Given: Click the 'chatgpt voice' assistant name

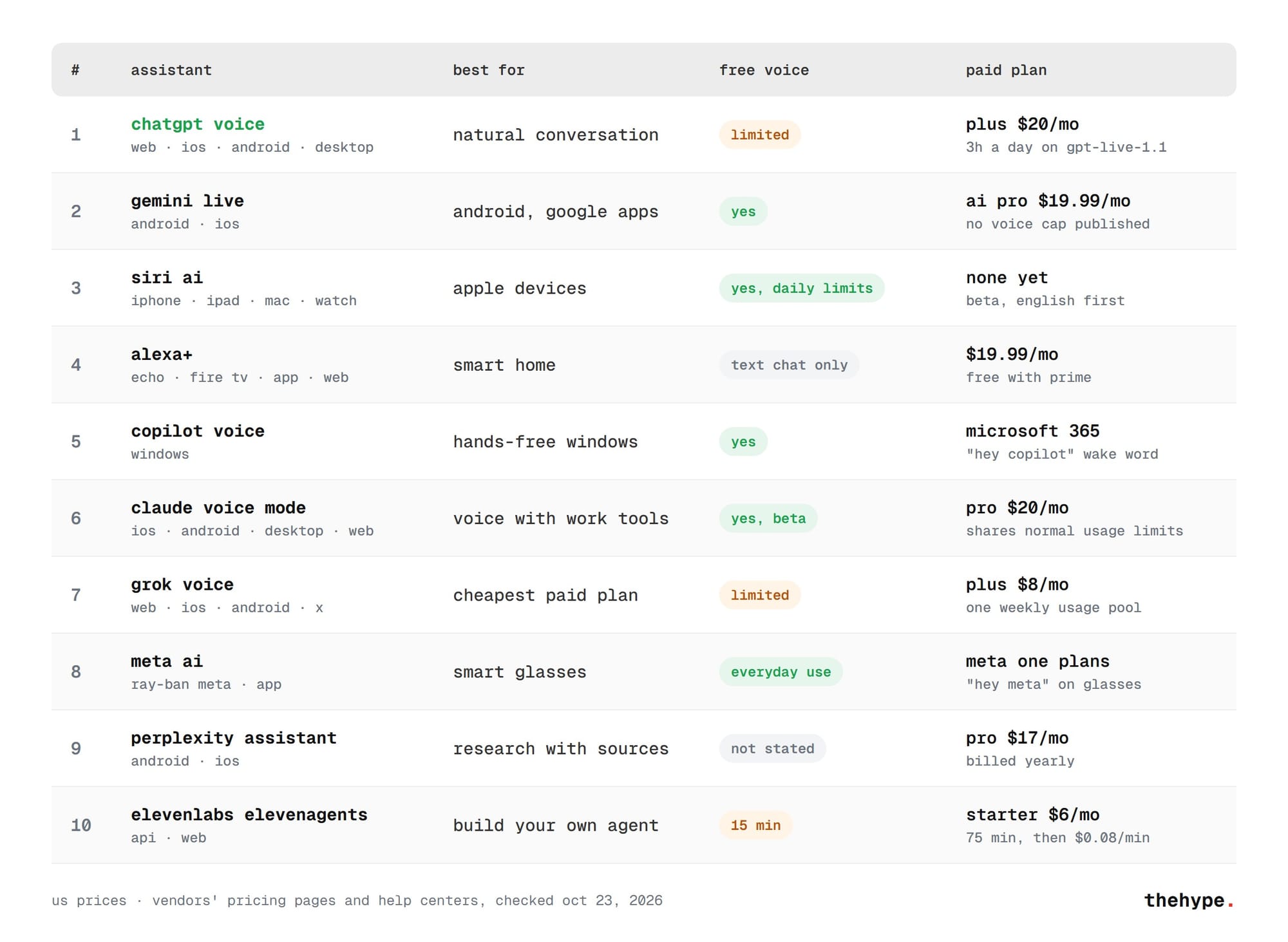Looking at the screenshot, I should pos(198,124).
